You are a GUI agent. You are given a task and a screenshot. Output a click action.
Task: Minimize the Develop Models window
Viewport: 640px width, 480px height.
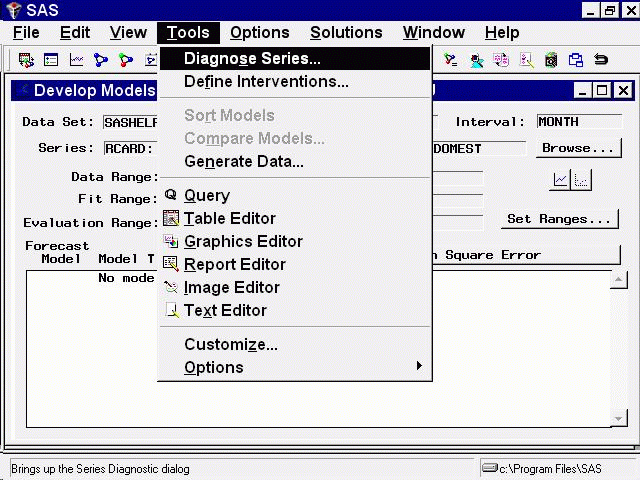coord(582,90)
